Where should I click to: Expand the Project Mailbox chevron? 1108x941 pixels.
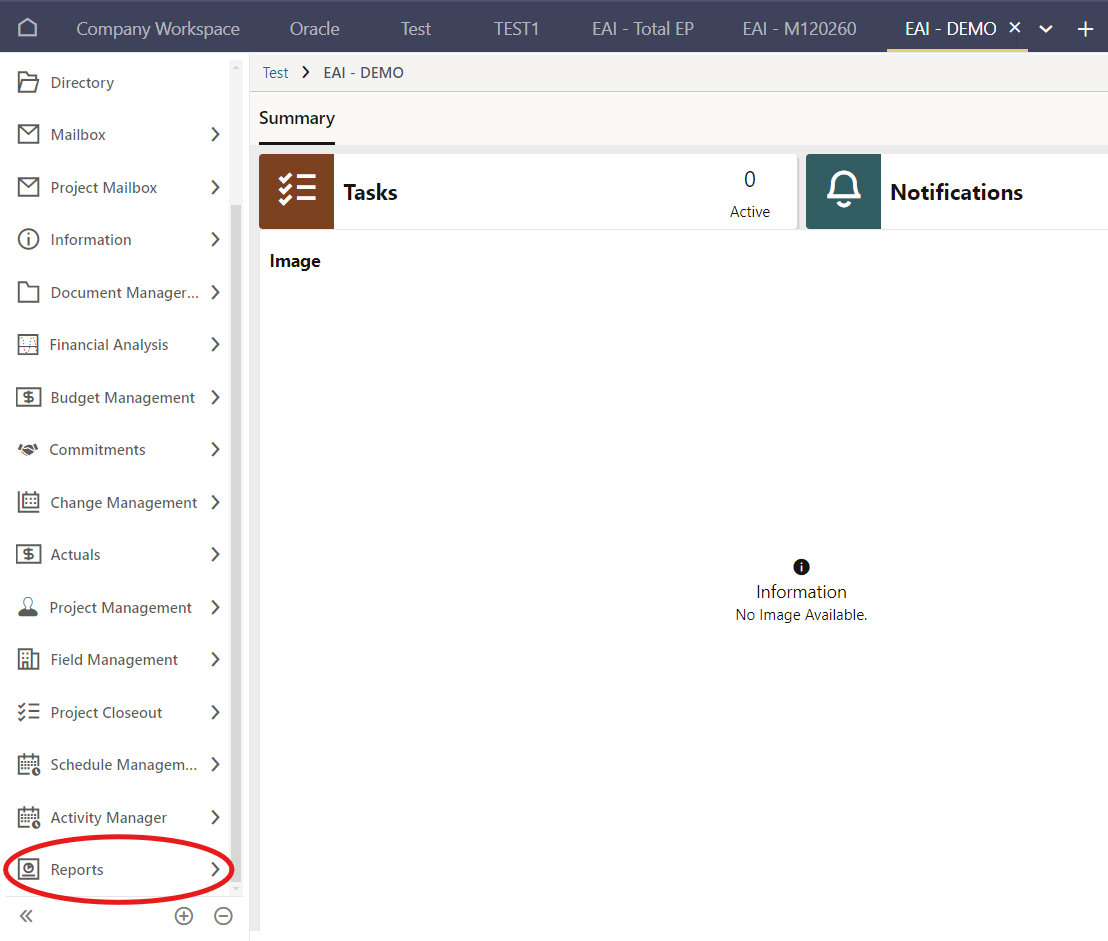[x=215, y=188]
